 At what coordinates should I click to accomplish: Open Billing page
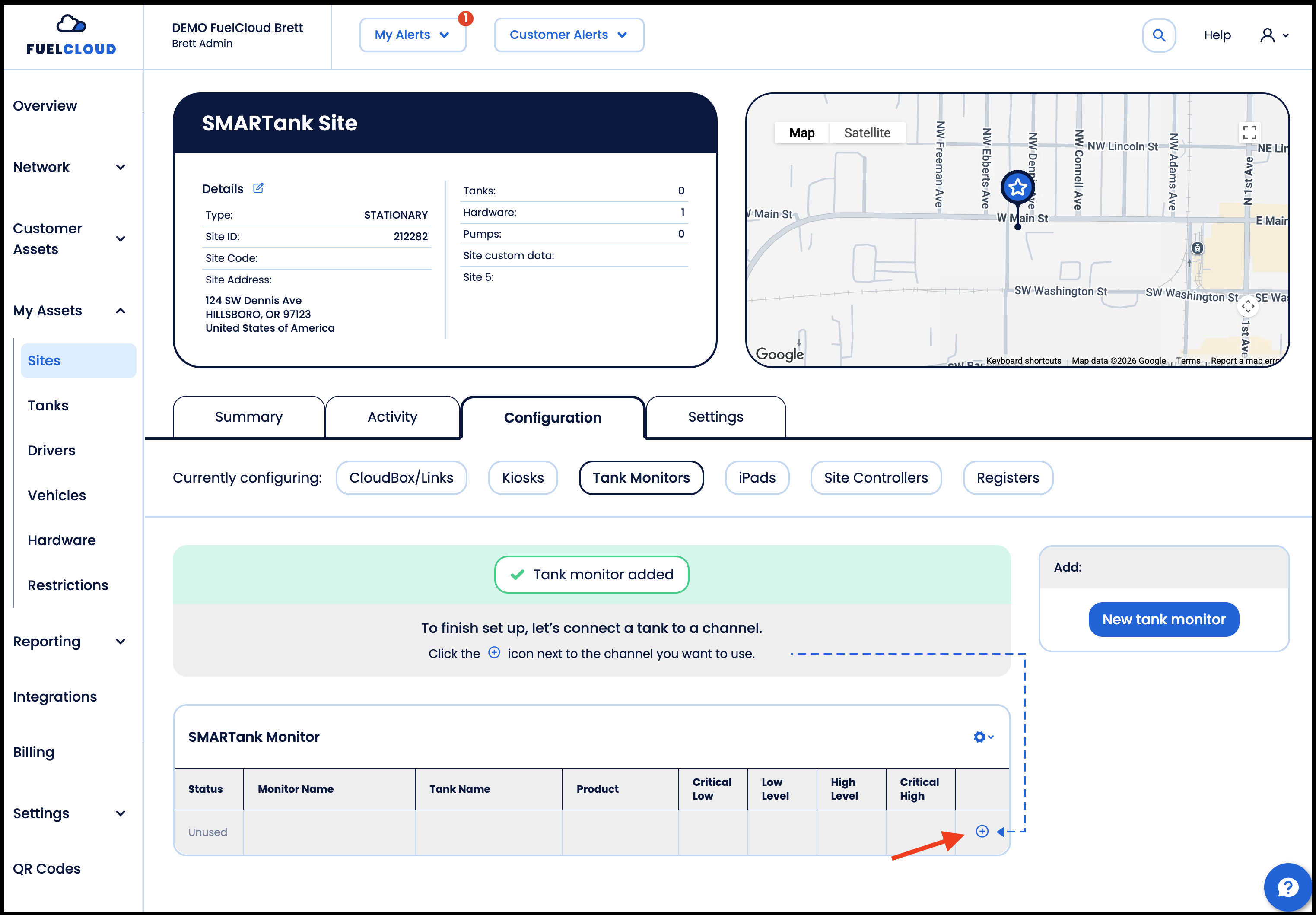(x=34, y=752)
